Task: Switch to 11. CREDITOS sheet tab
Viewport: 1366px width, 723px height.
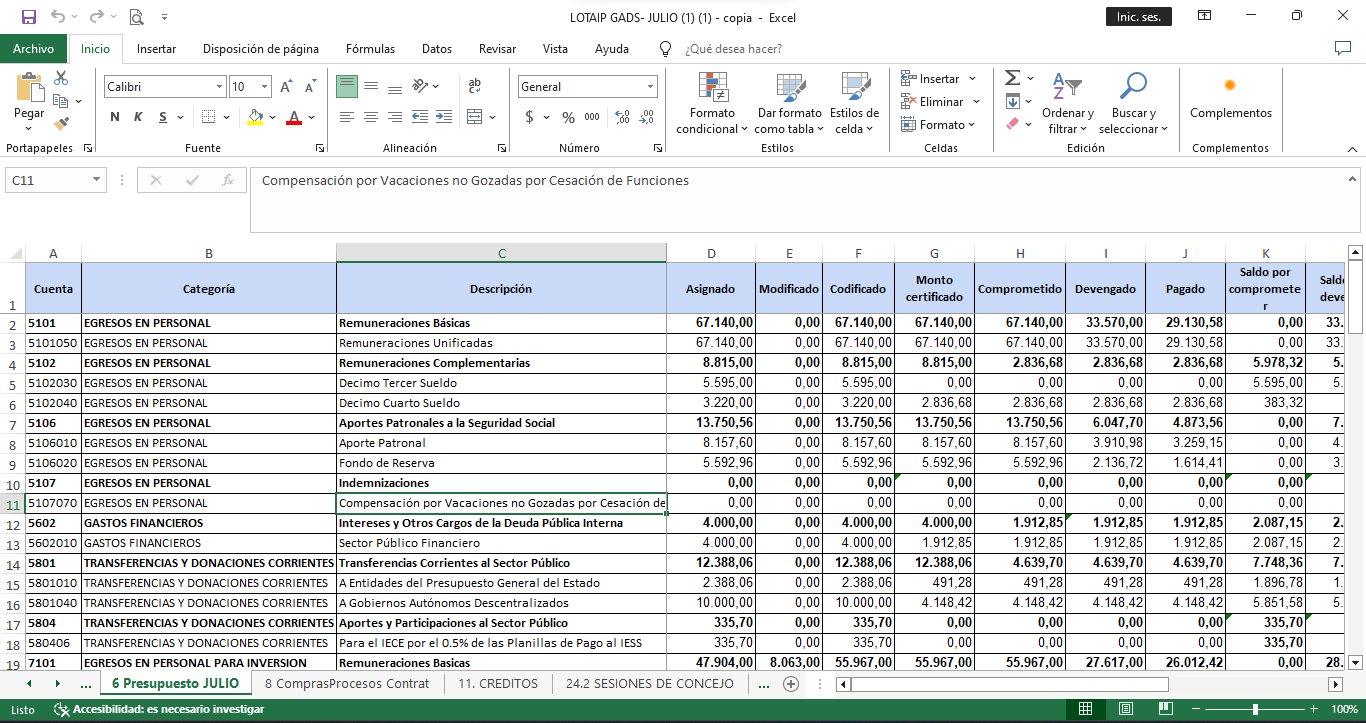Action: coord(498,684)
